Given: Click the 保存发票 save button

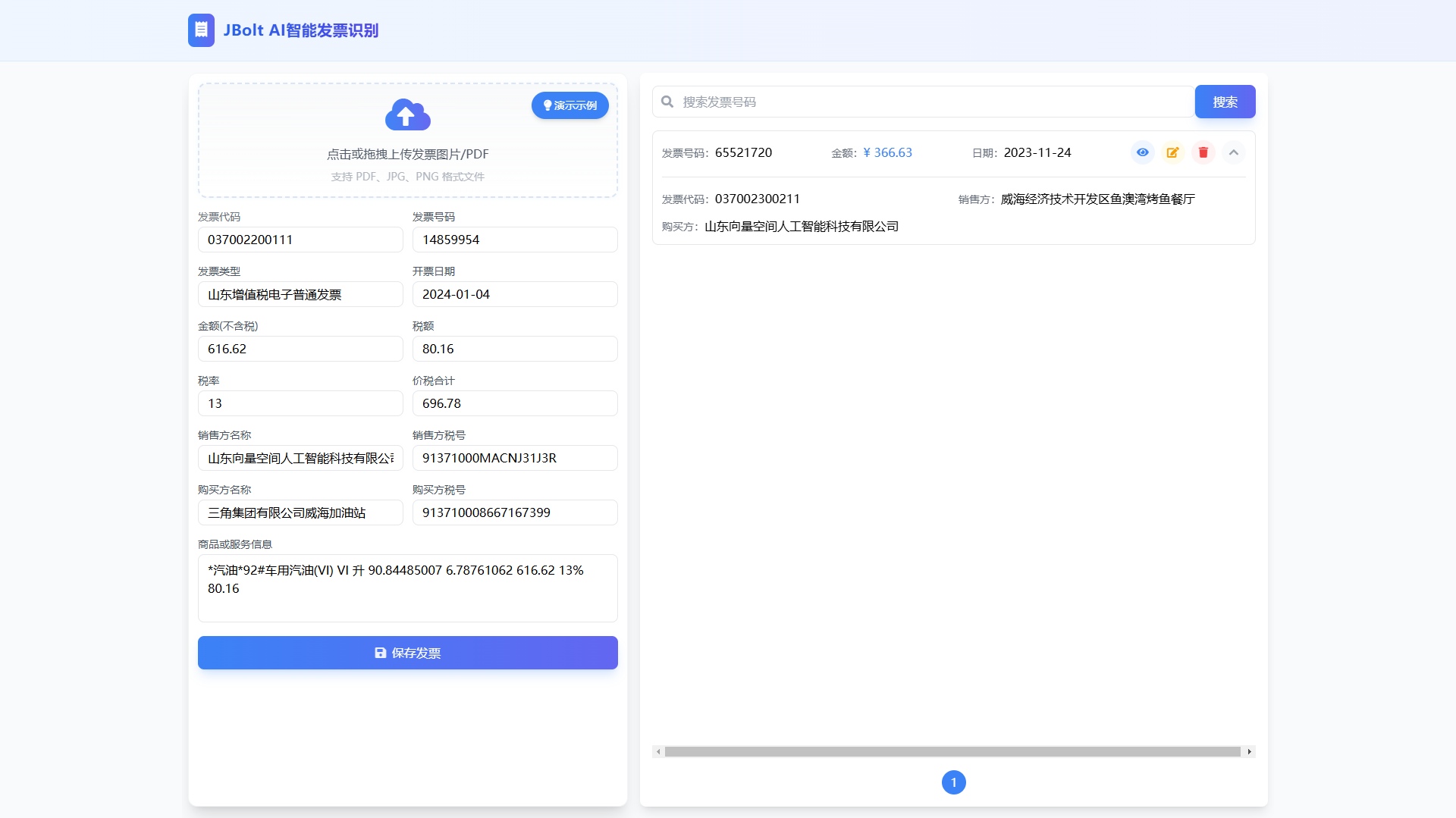Looking at the screenshot, I should pyautogui.click(x=408, y=653).
